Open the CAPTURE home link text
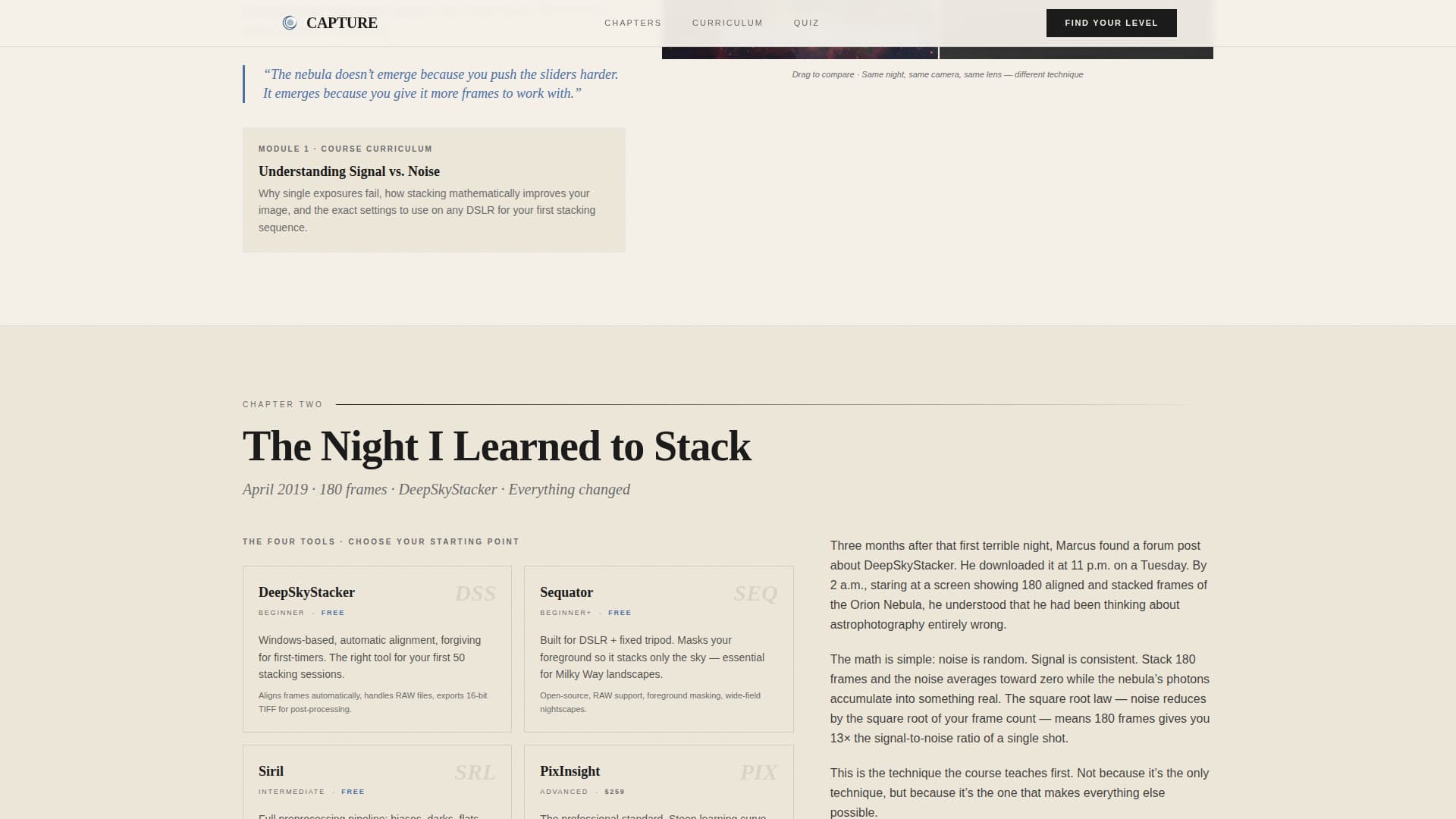The height and width of the screenshot is (819, 1456). pos(341,23)
